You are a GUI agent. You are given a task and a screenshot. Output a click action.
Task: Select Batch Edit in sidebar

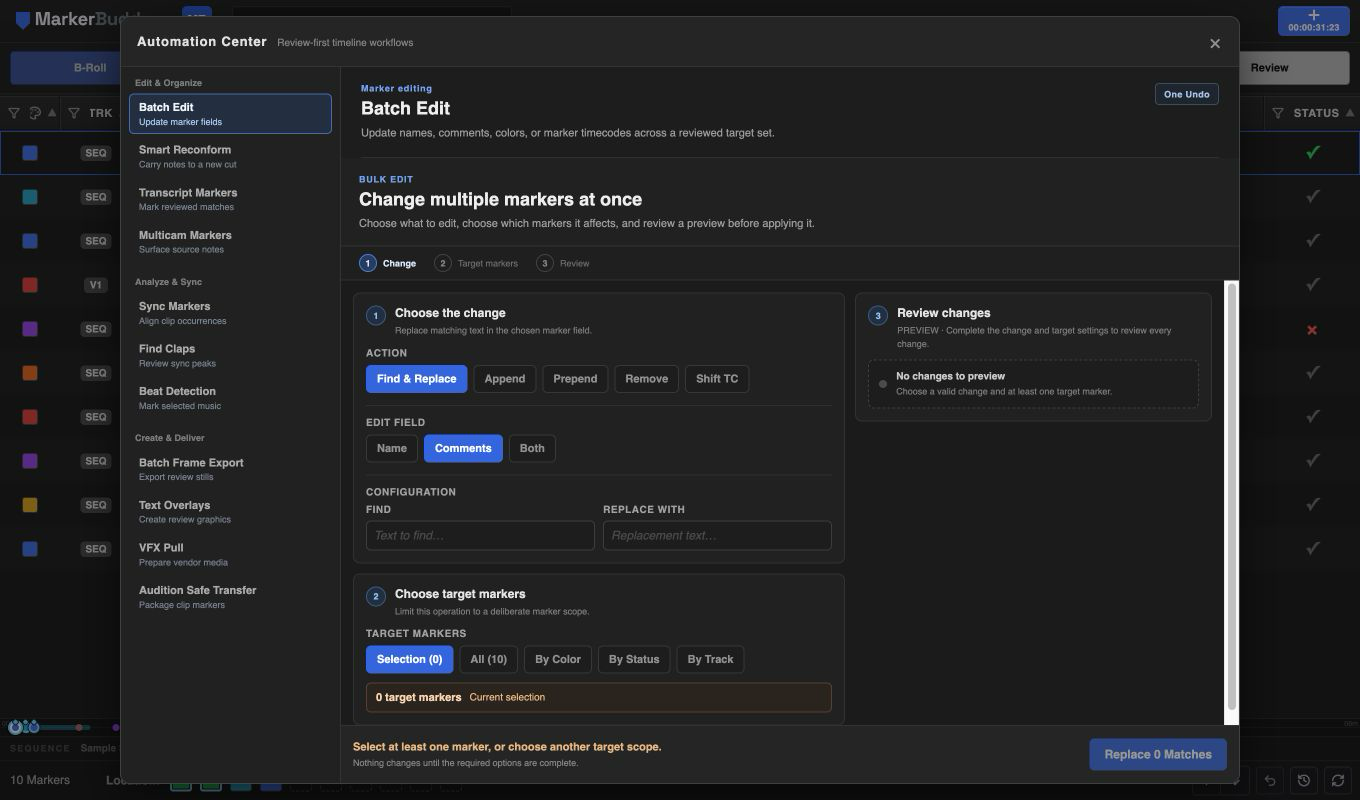(x=230, y=114)
